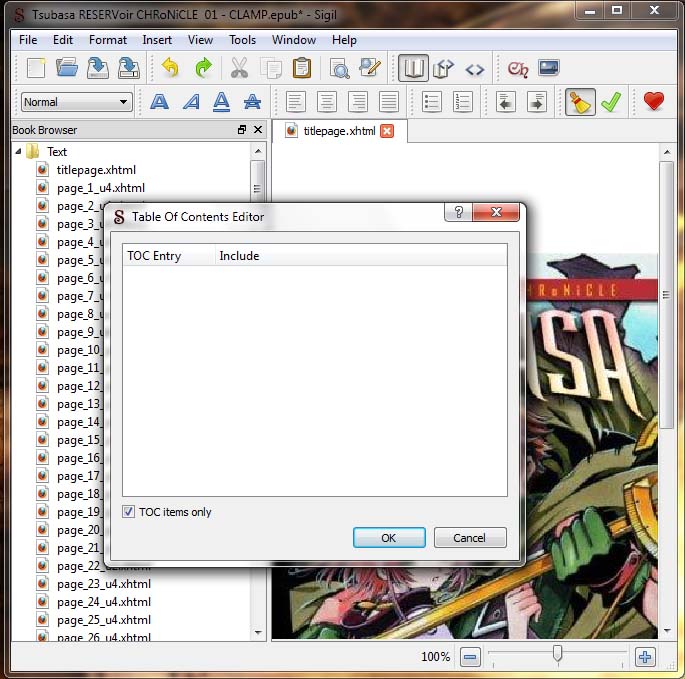Open the Help menu

click(344, 40)
